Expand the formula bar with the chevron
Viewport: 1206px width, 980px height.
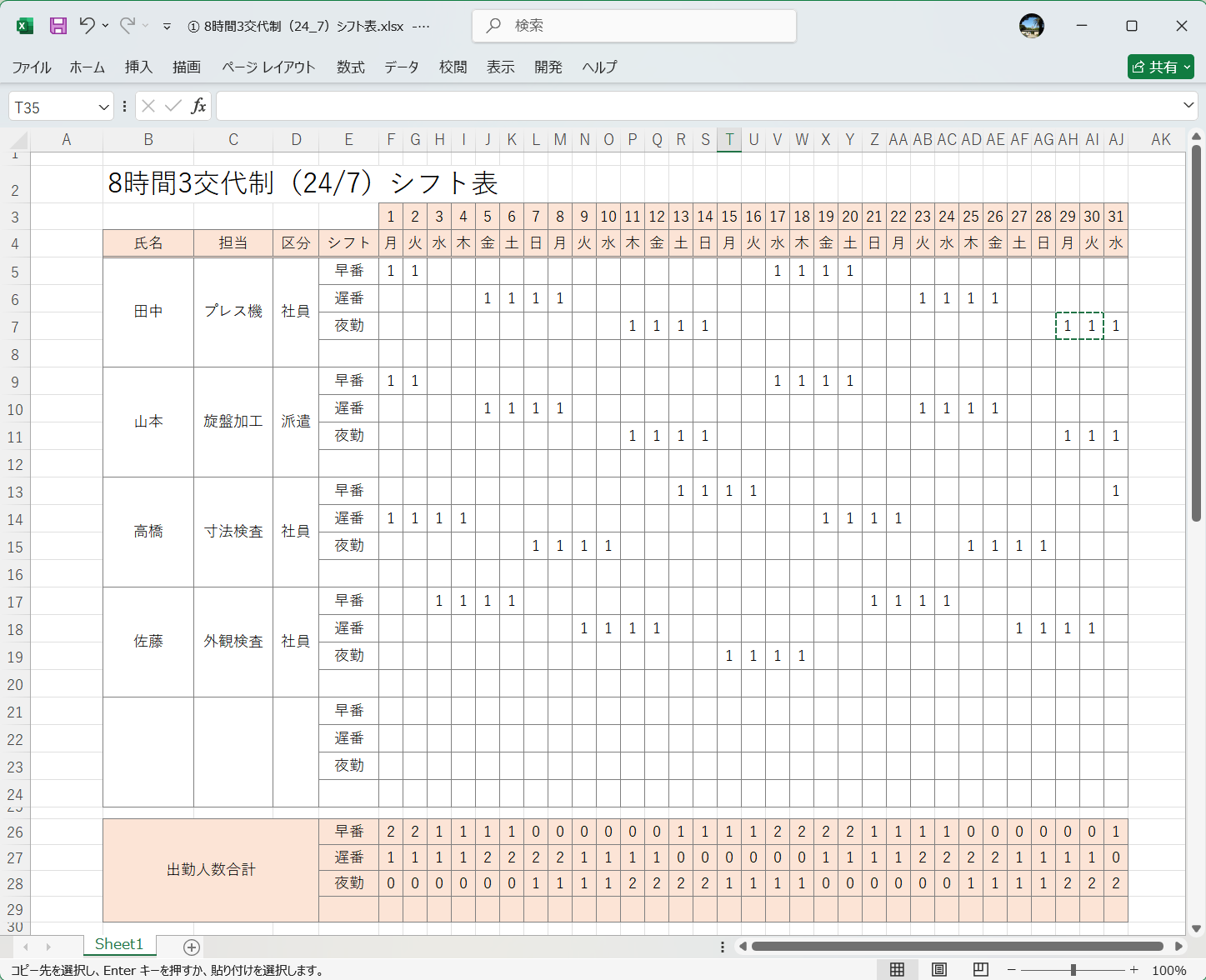tap(1187, 106)
